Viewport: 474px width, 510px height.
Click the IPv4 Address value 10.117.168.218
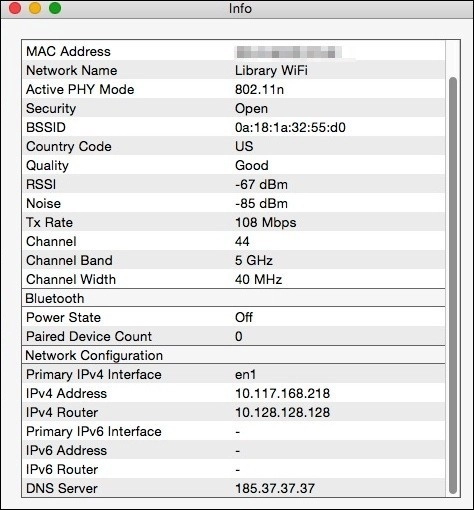282,393
